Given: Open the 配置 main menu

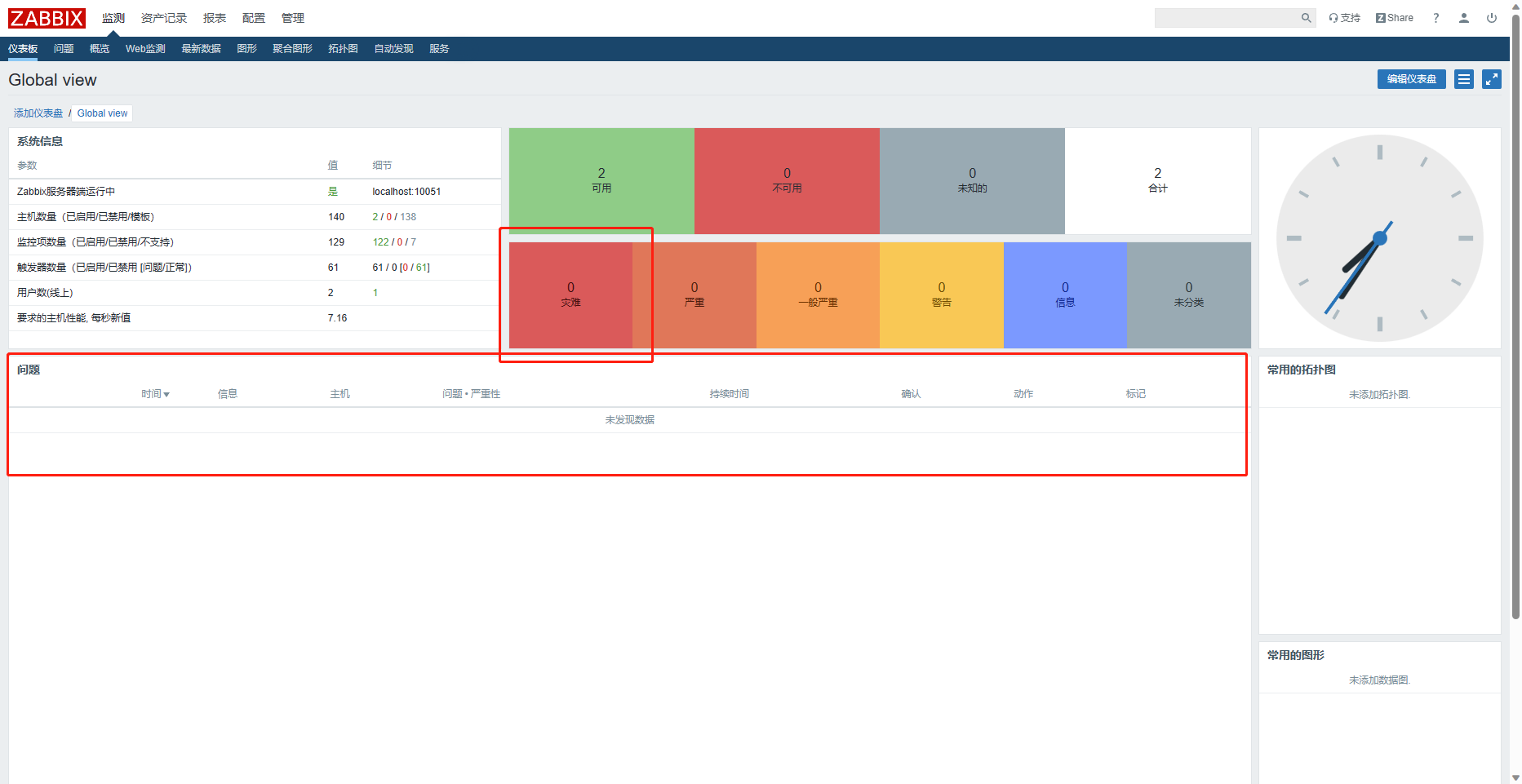Looking at the screenshot, I should pyautogui.click(x=254, y=18).
